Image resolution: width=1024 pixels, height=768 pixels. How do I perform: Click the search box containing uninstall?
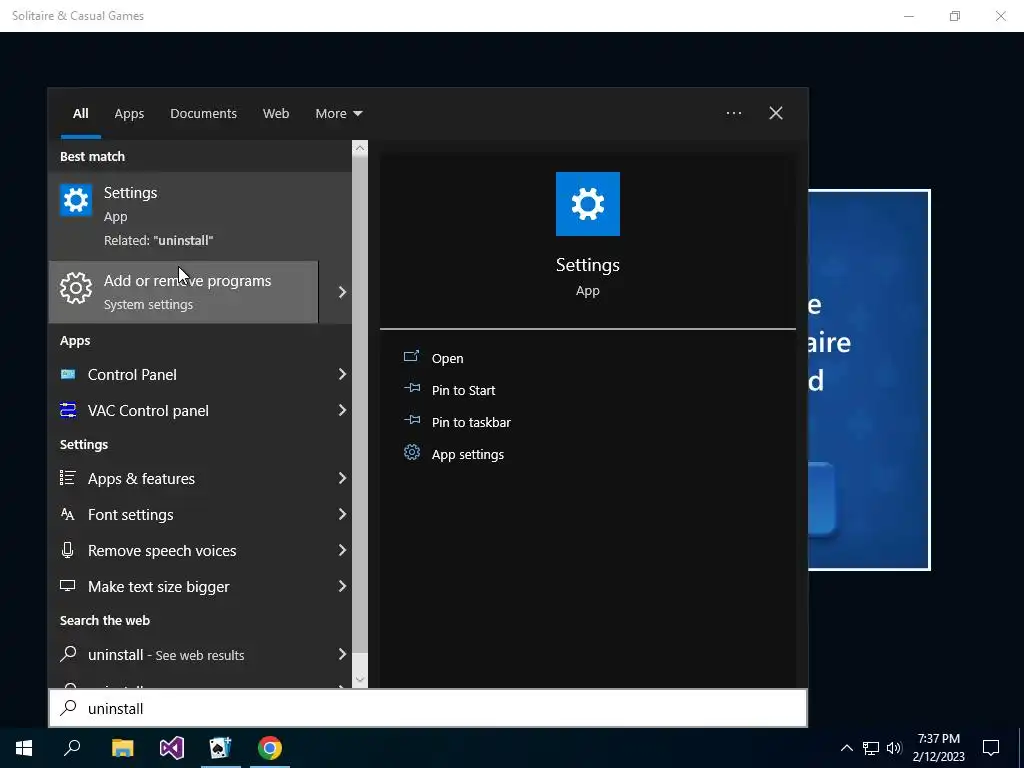[x=428, y=709]
